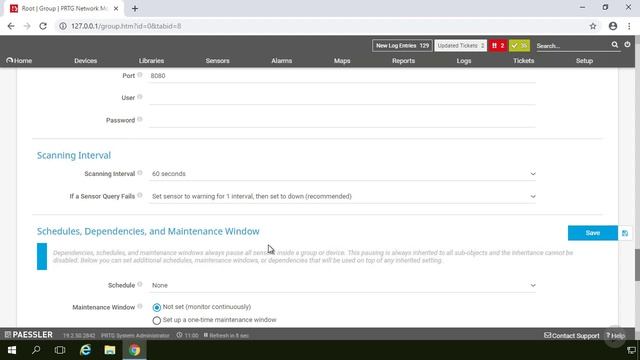Switch to Chrome on the taskbar
The height and width of the screenshot is (360, 640).
(x=135, y=350)
